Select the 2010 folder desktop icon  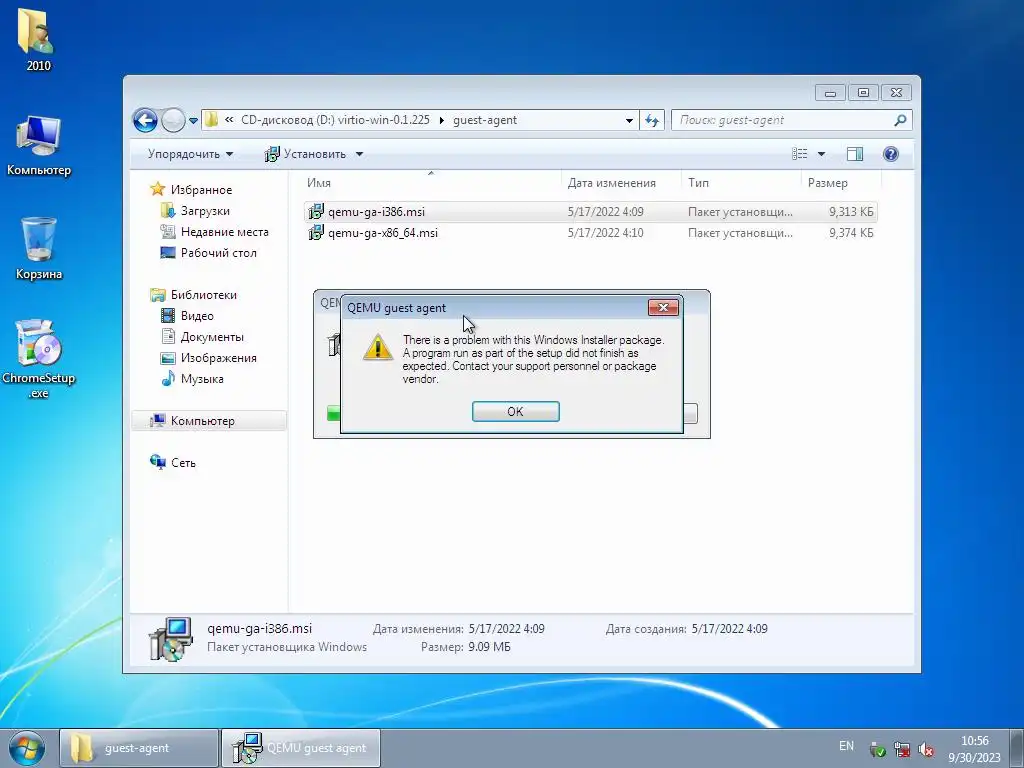[38, 40]
